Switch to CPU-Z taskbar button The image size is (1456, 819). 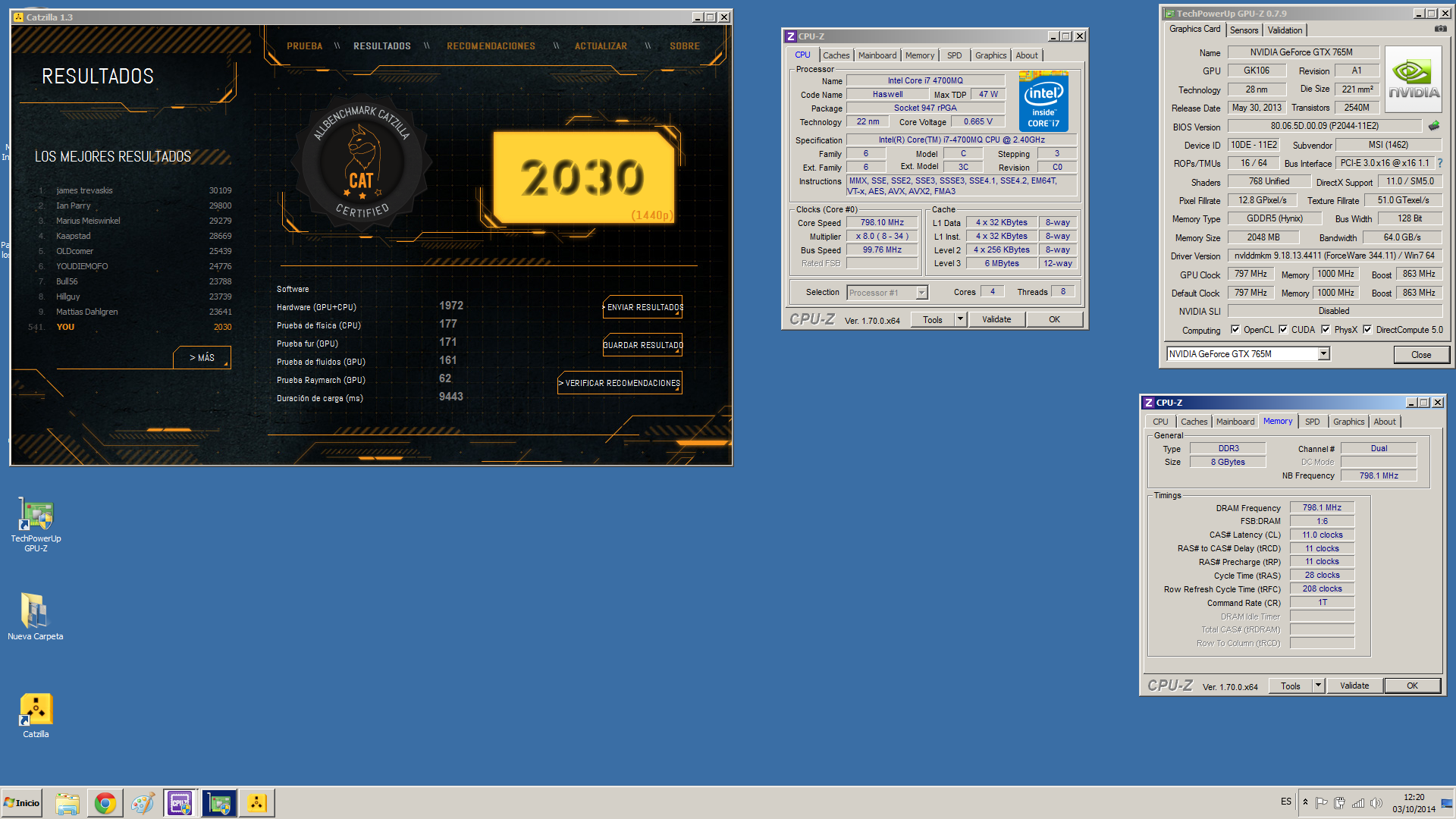pyautogui.click(x=180, y=803)
